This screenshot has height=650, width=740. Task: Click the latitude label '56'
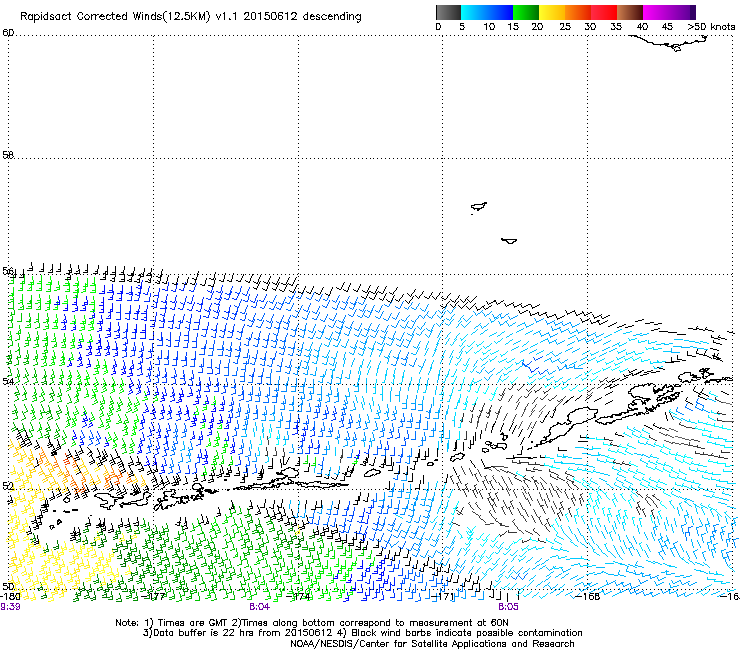8,271
